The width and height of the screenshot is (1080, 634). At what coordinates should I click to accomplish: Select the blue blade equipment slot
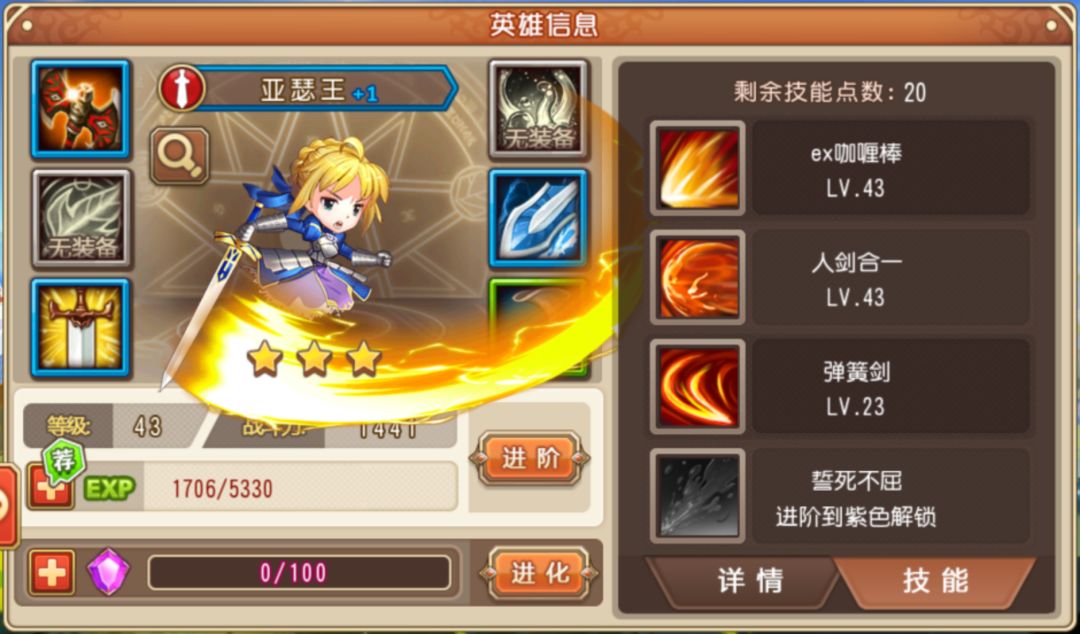pyautogui.click(x=538, y=218)
